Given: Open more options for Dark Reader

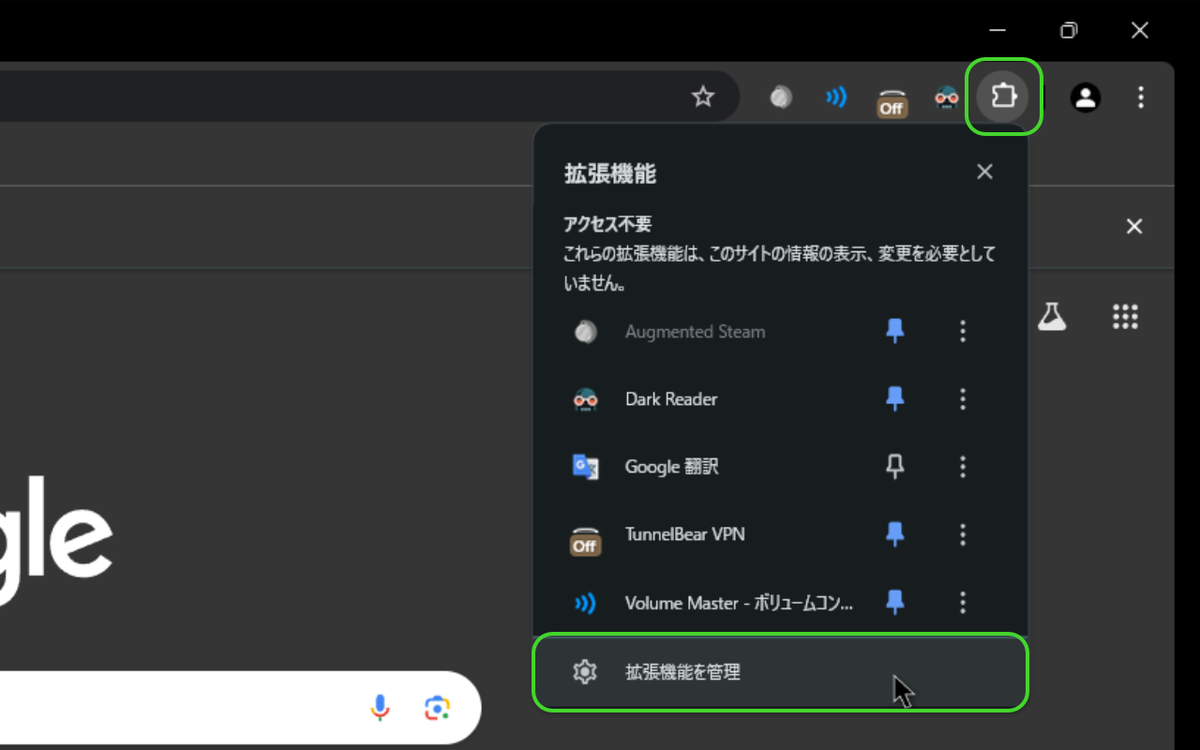Looking at the screenshot, I should [x=963, y=399].
